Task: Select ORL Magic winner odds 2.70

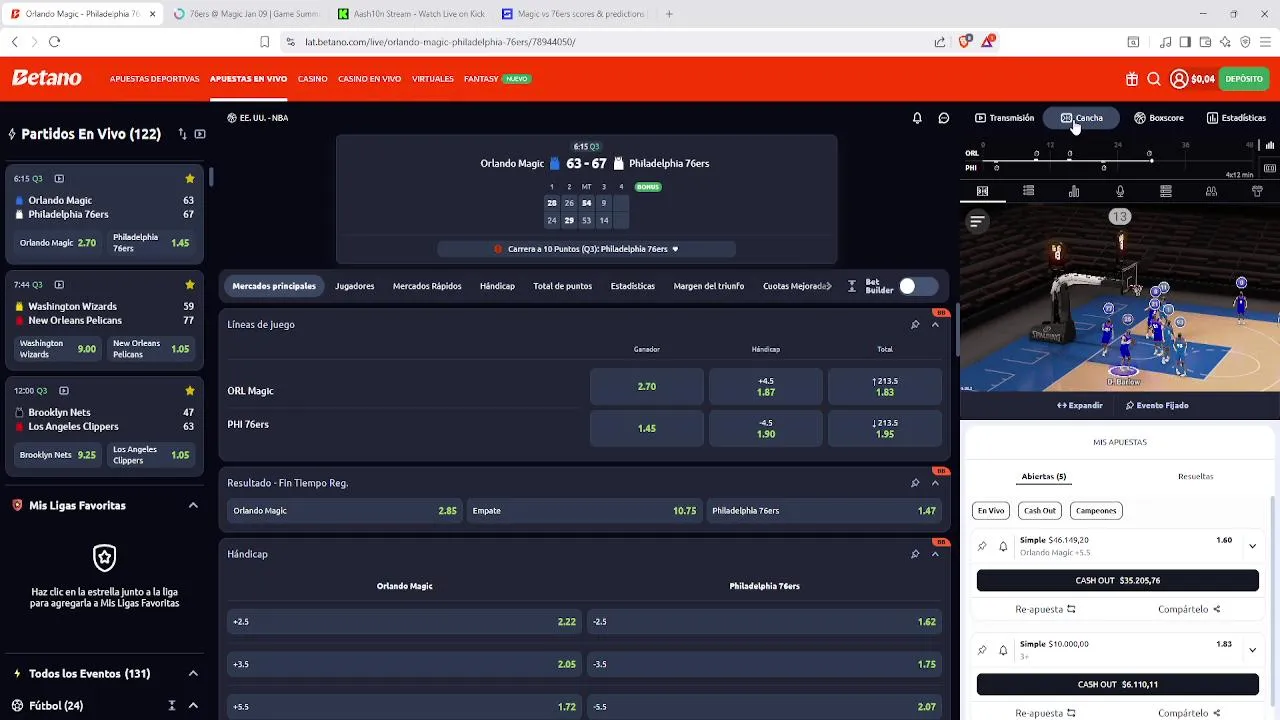Action: point(647,387)
